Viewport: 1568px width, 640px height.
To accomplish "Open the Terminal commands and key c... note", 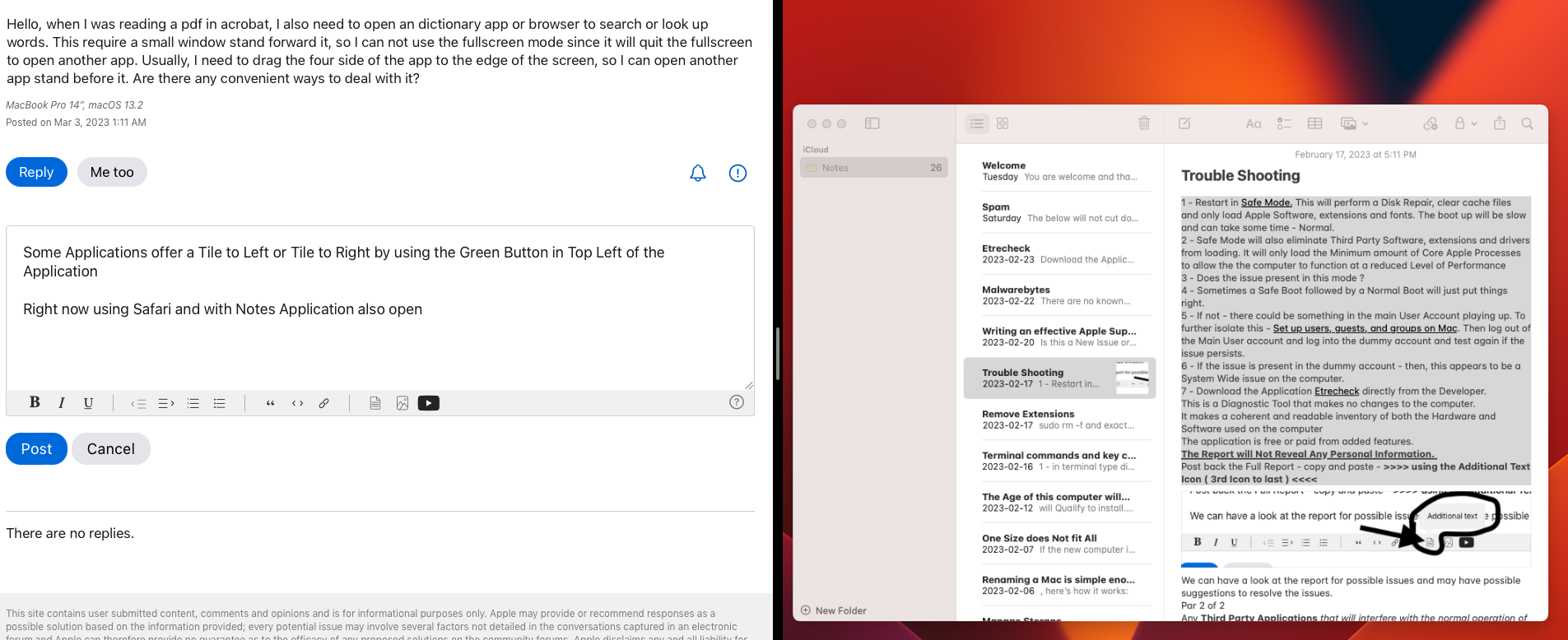I will [1060, 461].
